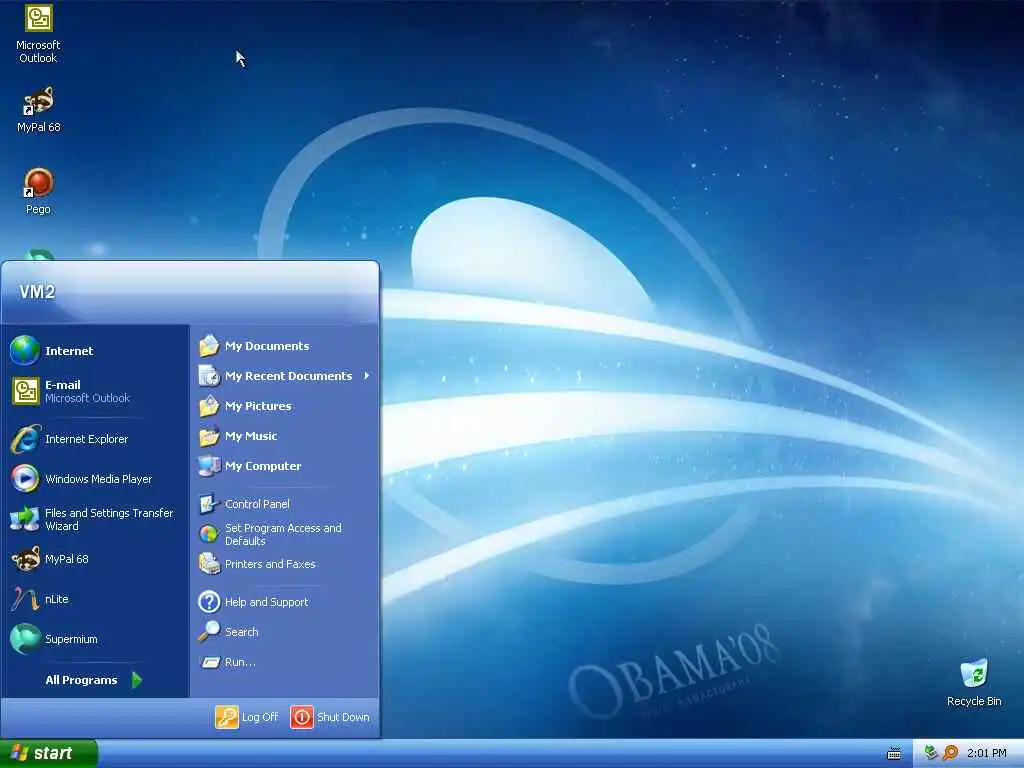The image size is (1024, 768).
Task: Click the Internet globe icon in Start menu
Action: (x=25, y=351)
